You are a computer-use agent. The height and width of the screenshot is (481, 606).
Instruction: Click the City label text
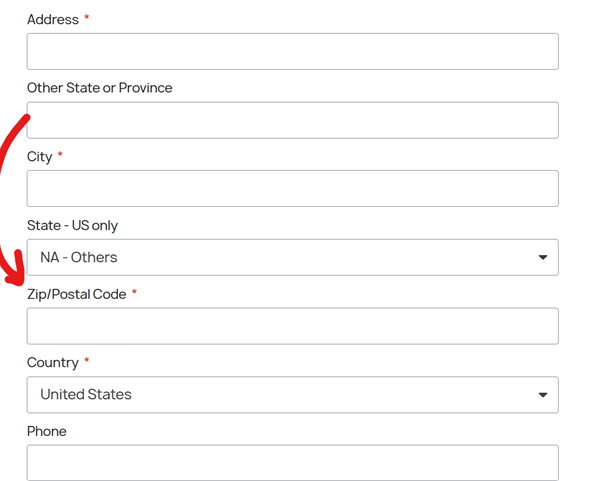point(39,157)
